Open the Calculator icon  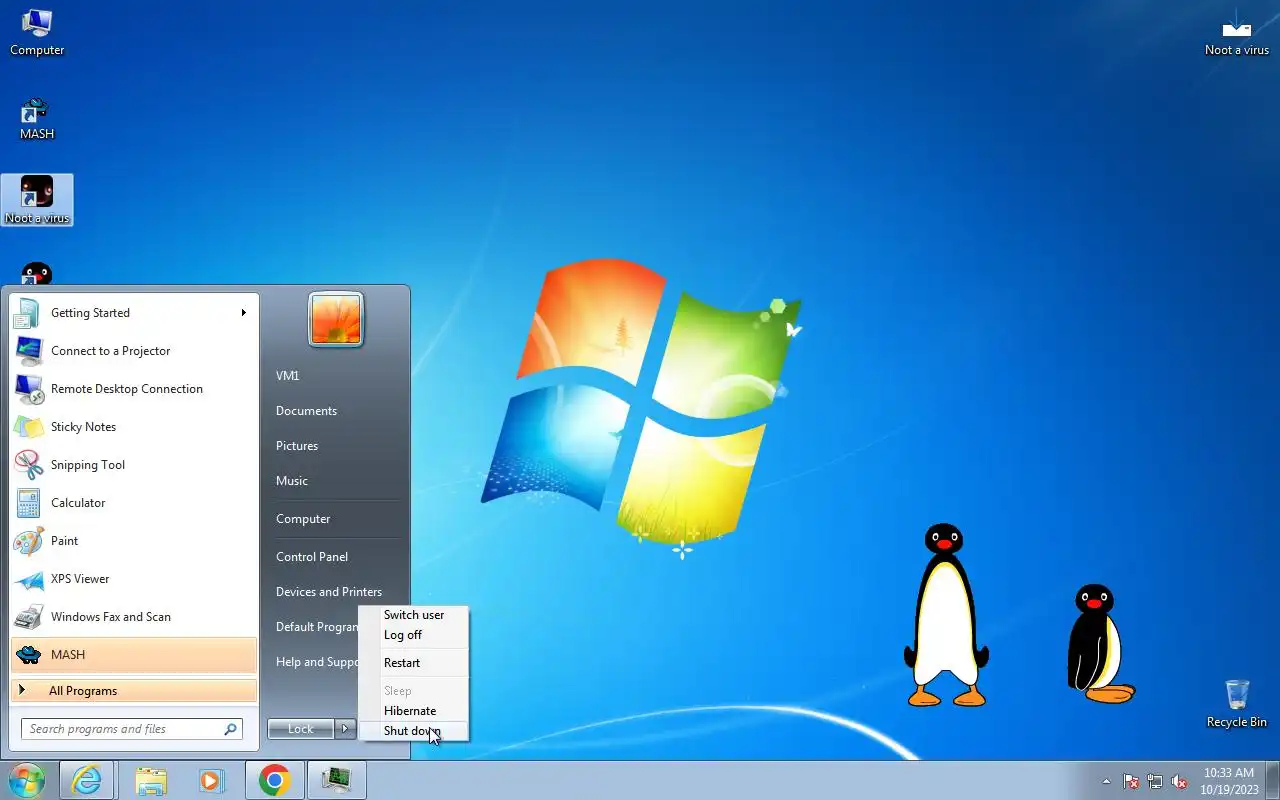click(27, 503)
